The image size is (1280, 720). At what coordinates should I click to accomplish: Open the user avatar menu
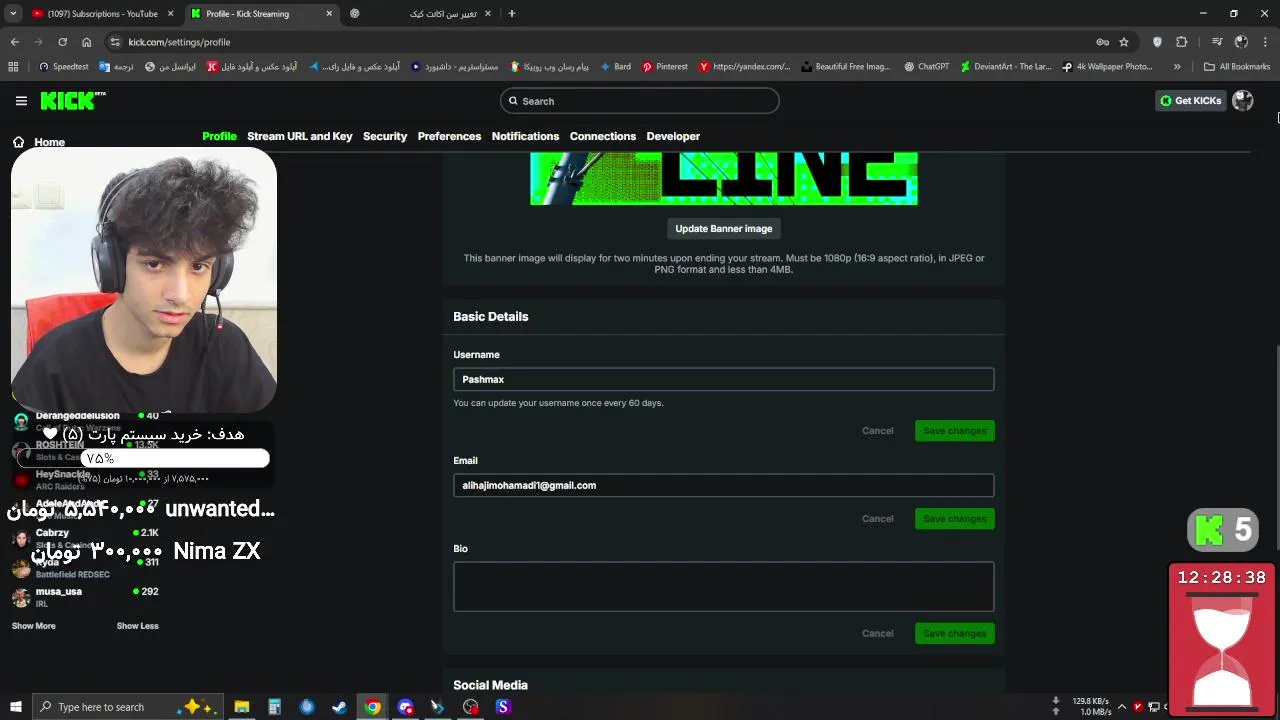(1243, 100)
